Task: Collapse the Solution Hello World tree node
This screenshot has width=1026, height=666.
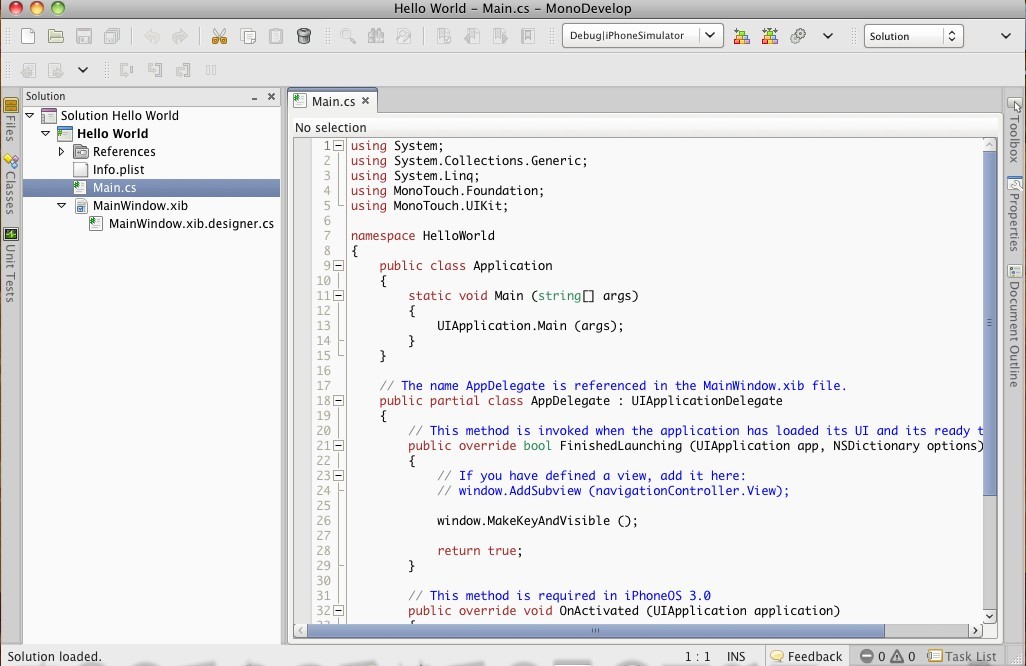Action: (x=29, y=115)
